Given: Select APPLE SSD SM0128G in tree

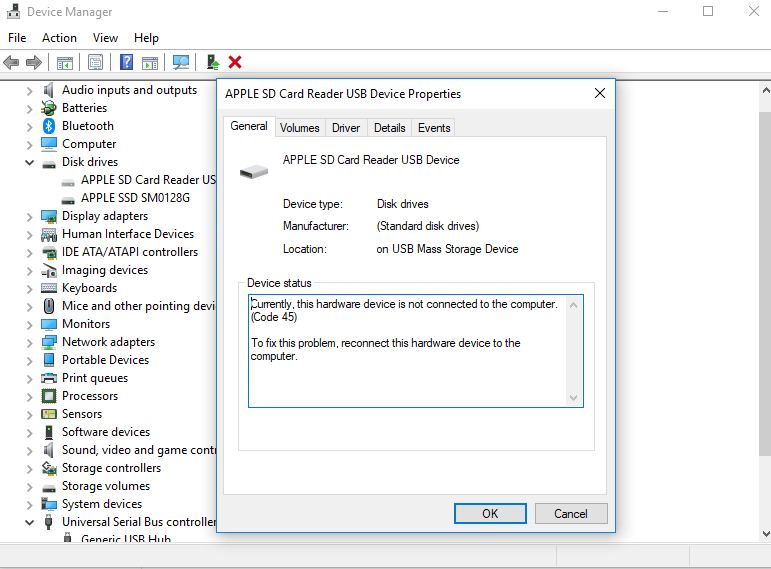Looking at the screenshot, I should (x=135, y=198).
